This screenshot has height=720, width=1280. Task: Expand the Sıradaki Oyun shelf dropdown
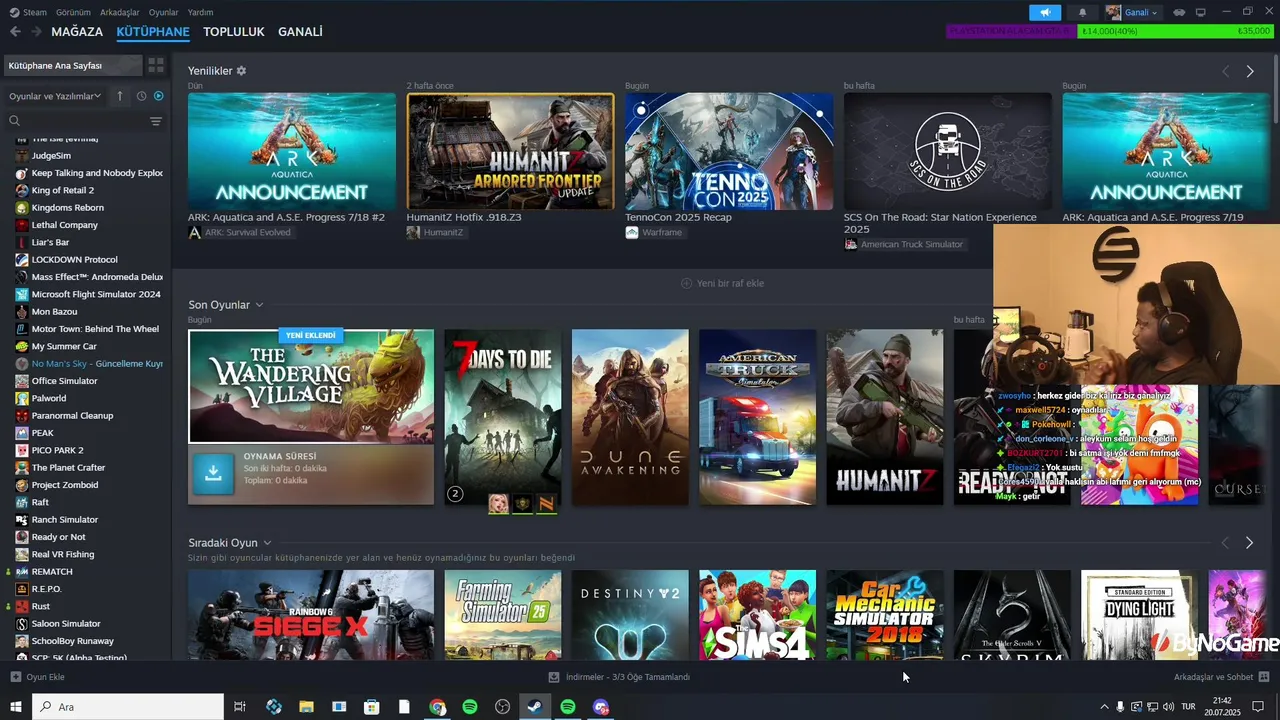266,542
